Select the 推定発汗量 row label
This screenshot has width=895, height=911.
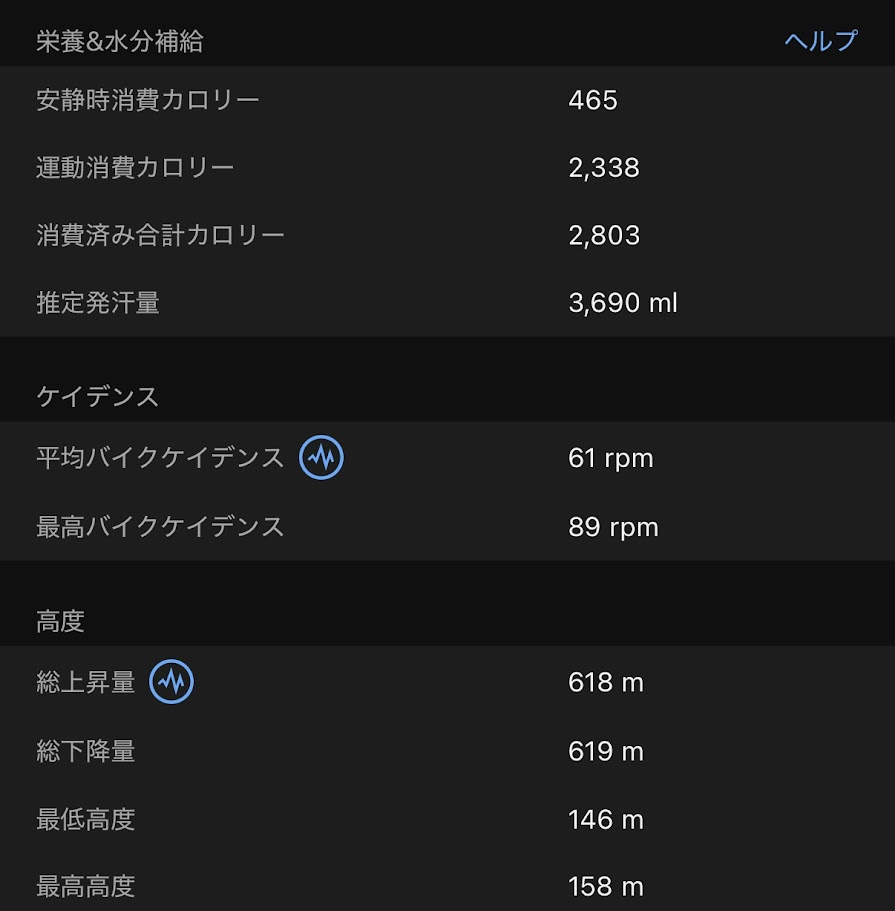point(98,303)
